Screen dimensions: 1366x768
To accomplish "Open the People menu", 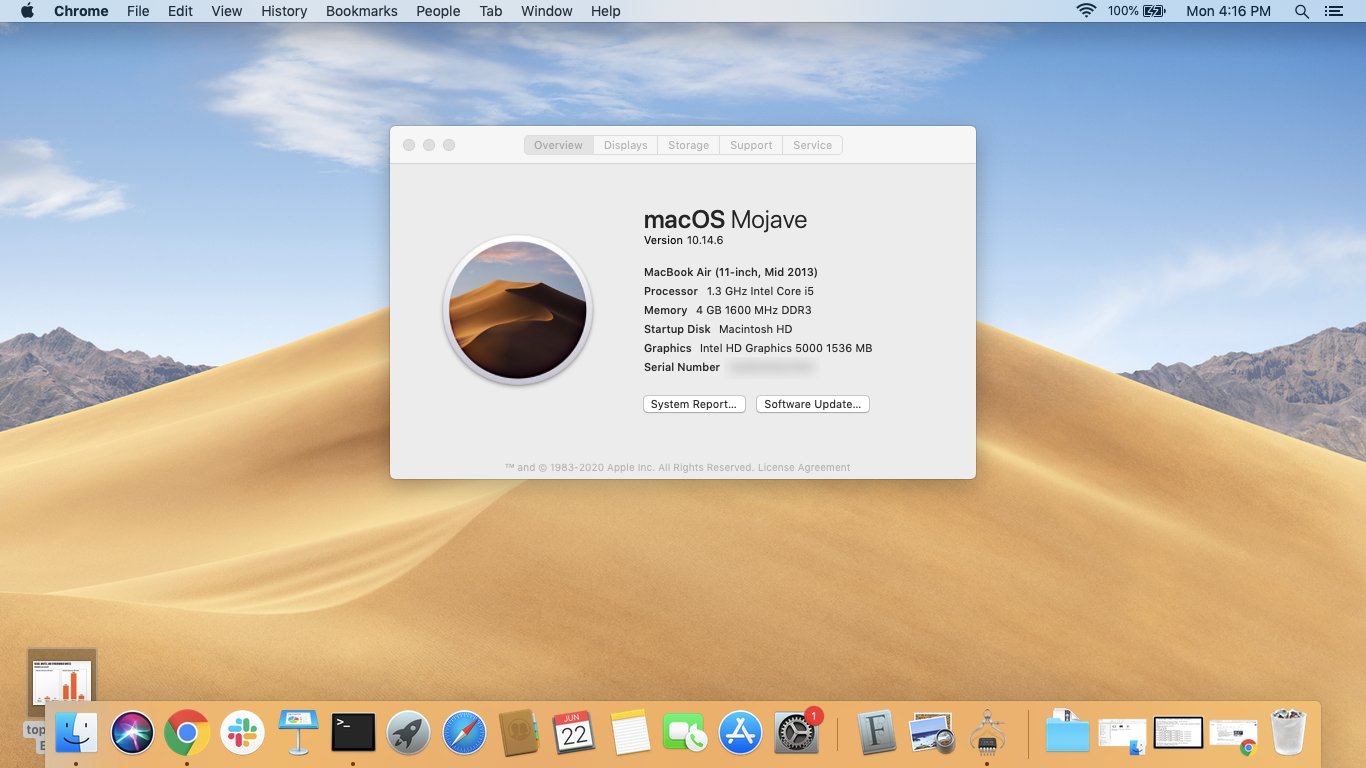I will pos(438,11).
